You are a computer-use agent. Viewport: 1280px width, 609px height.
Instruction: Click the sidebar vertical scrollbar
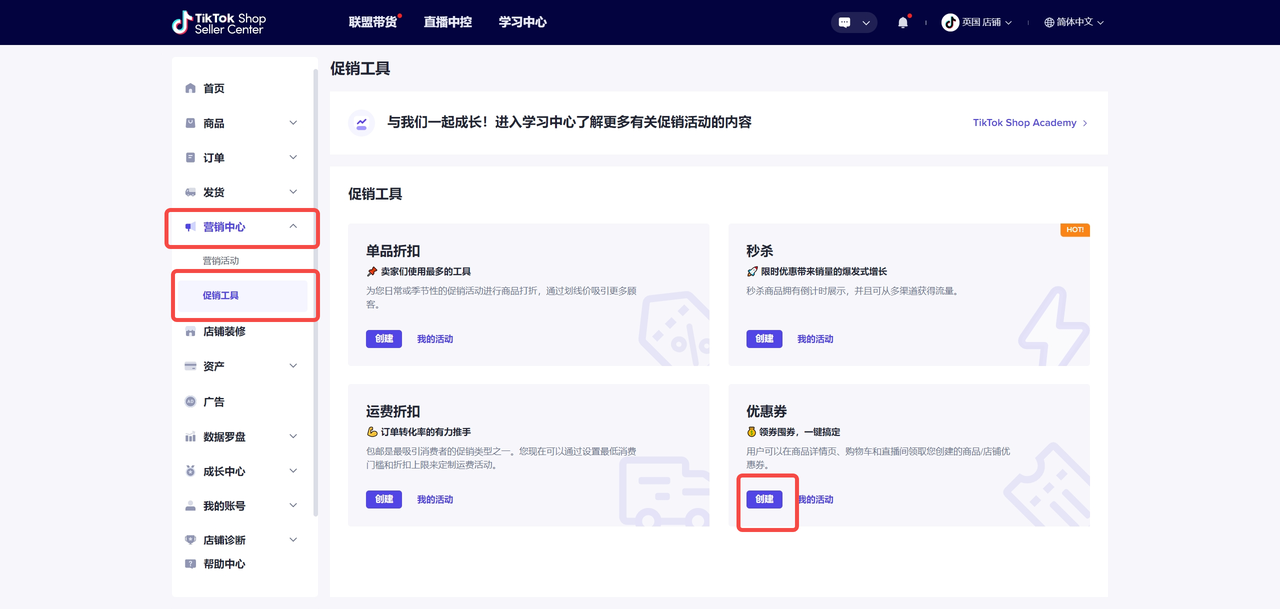316,290
